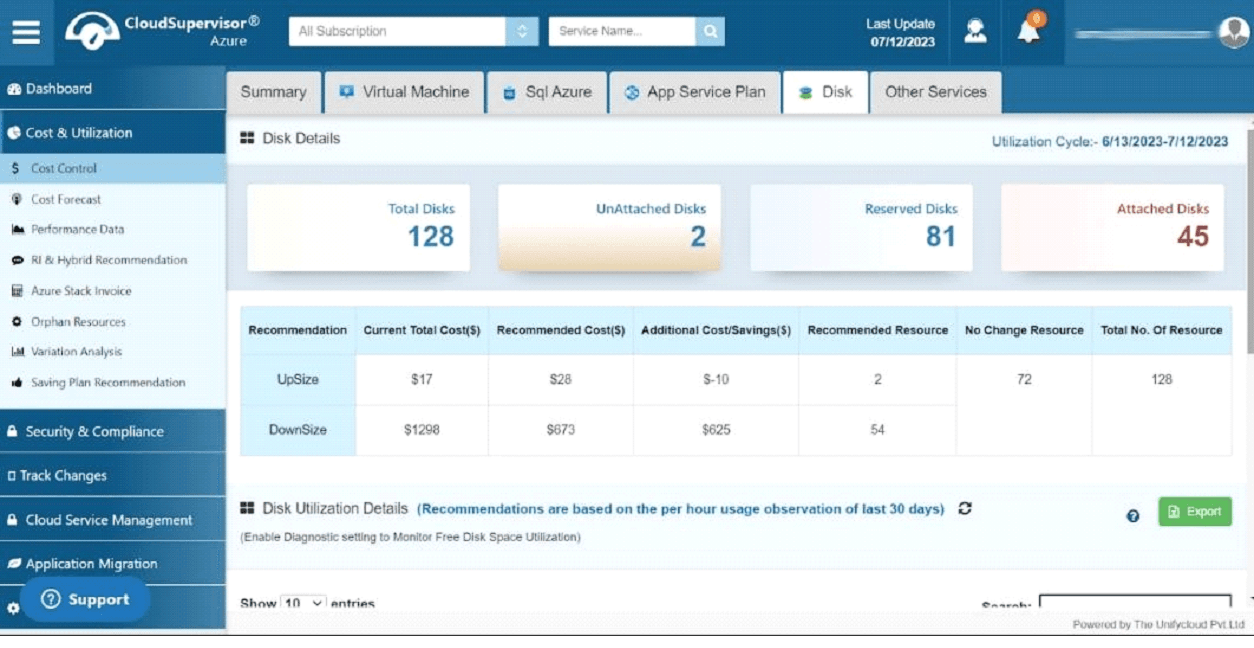Click the green Export button

pos(1195,512)
